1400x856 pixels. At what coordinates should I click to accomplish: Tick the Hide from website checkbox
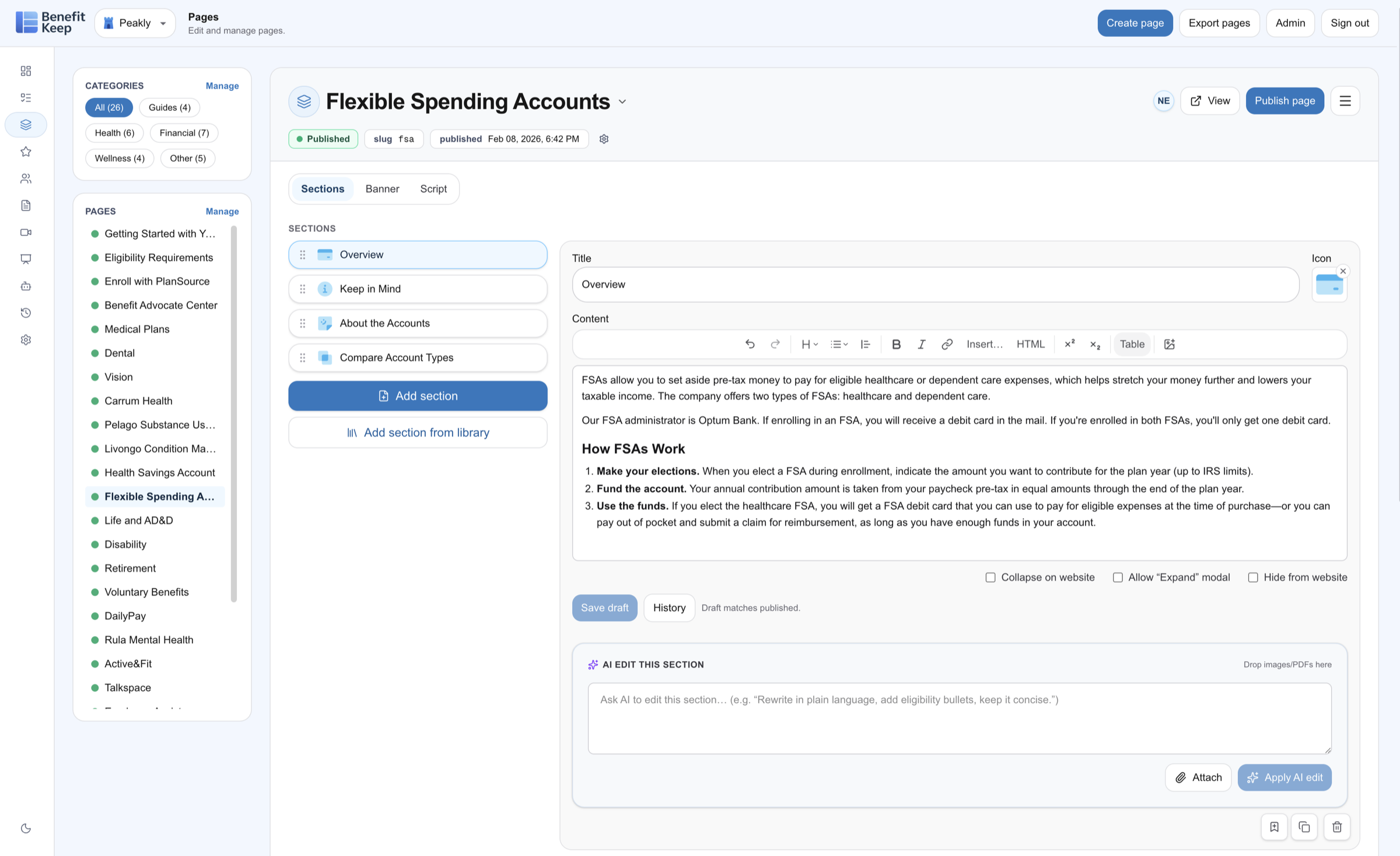point(1253,577)
